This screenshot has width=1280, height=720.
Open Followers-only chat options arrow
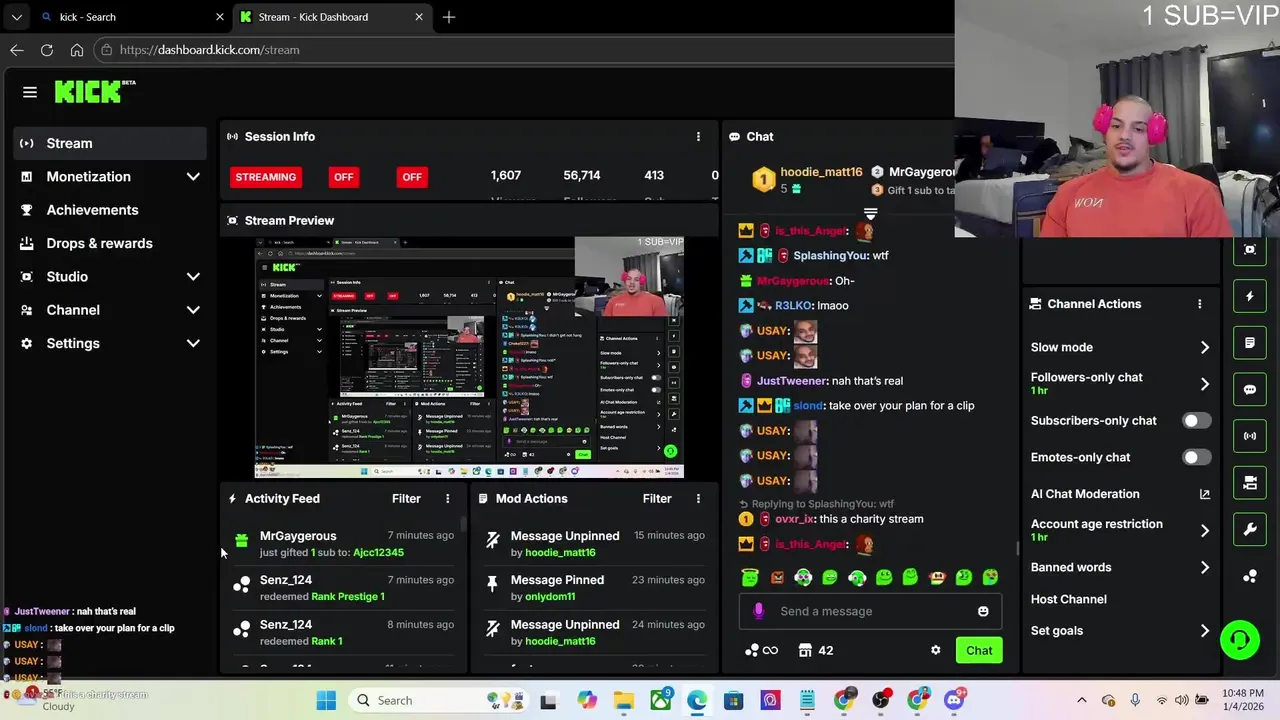[1204, 384]
